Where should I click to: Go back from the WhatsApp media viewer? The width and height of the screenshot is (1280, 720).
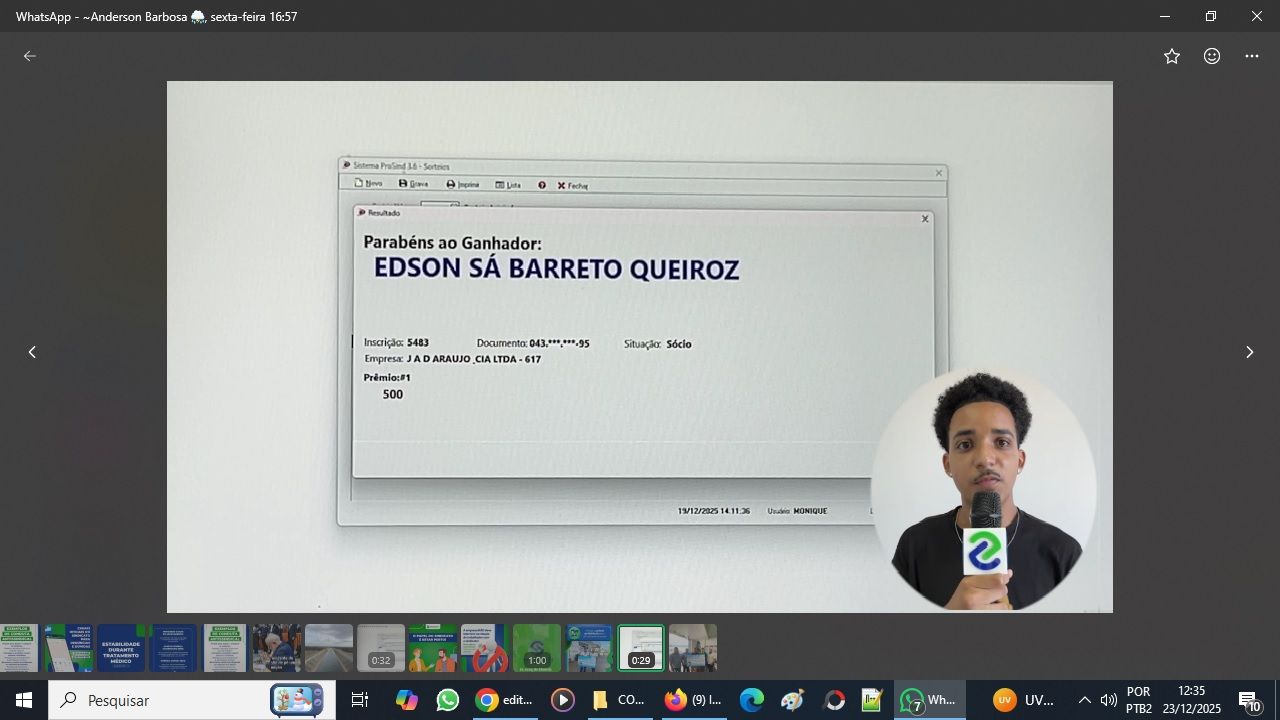[x=30, y=56]
